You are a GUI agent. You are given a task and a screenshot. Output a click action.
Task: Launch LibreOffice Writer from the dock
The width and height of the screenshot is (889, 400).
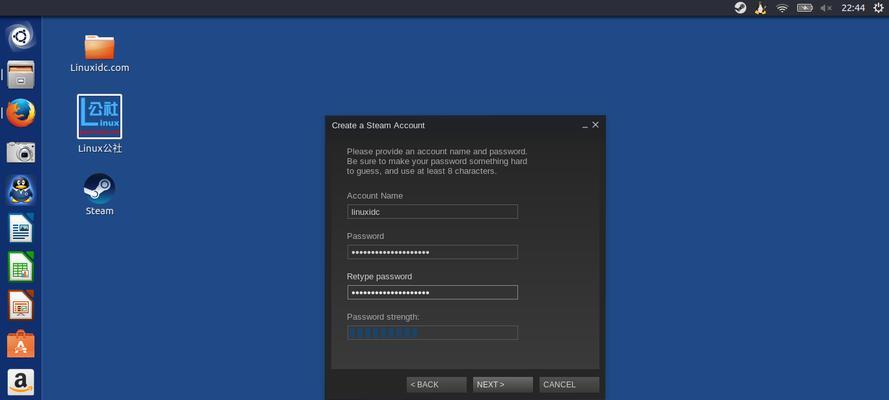click(x=21, y=228)
